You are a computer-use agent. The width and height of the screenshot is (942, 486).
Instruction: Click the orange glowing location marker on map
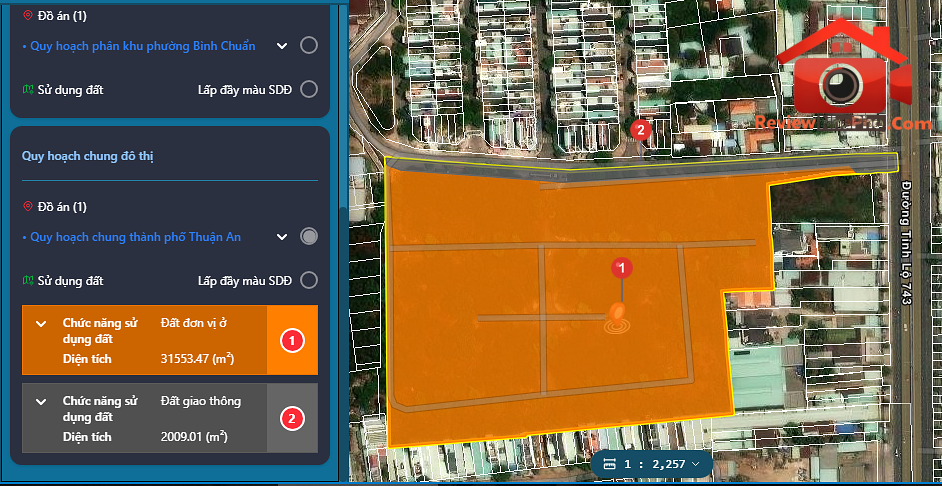617,318
